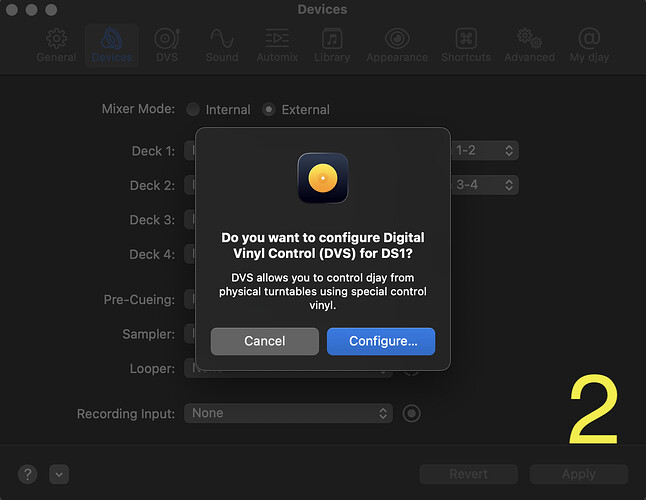Switch to the Devices tab

(111, 45)
